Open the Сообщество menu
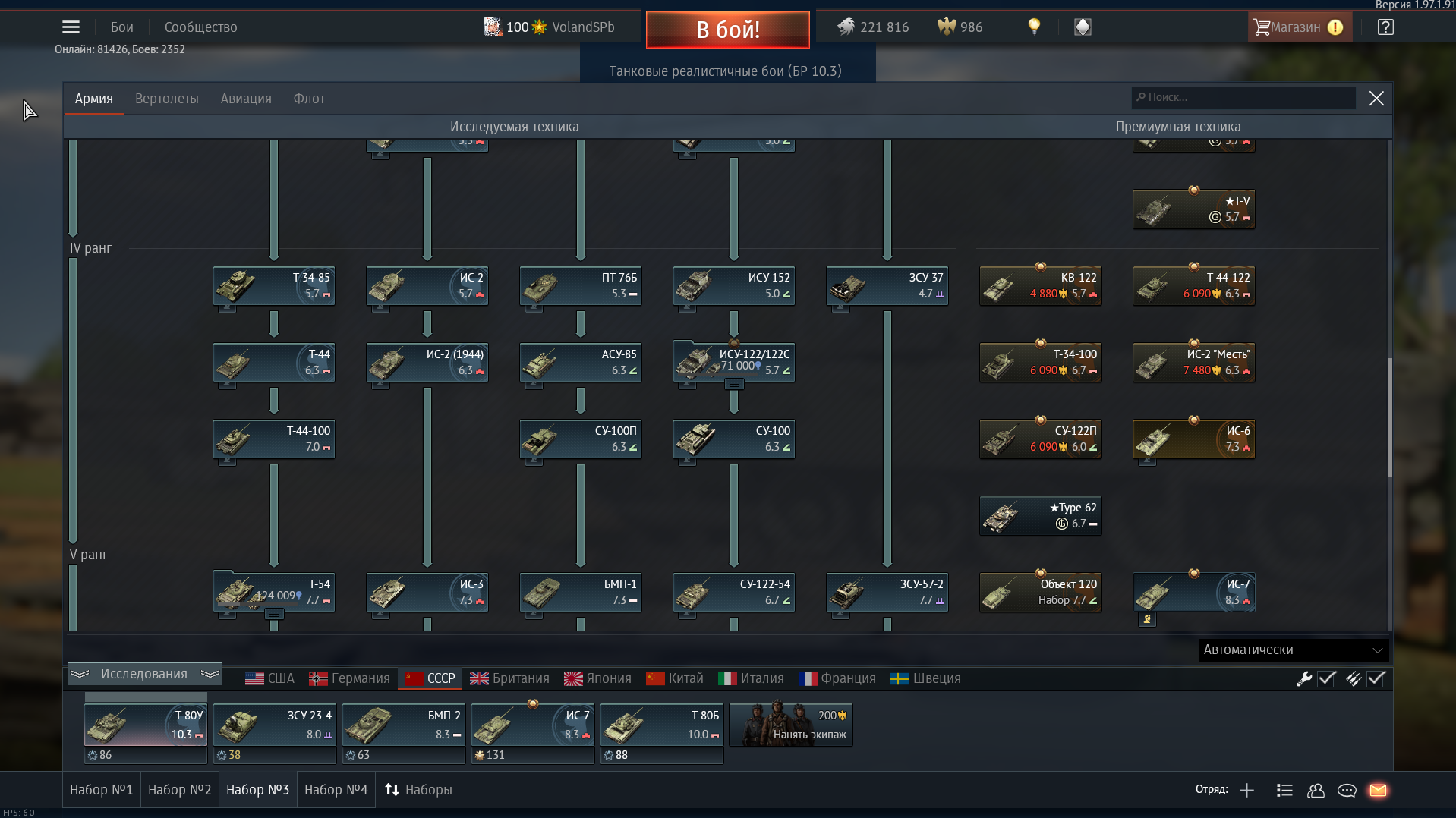The height and width of the screenshot is (818, 1456). click(x=201, y=27)
